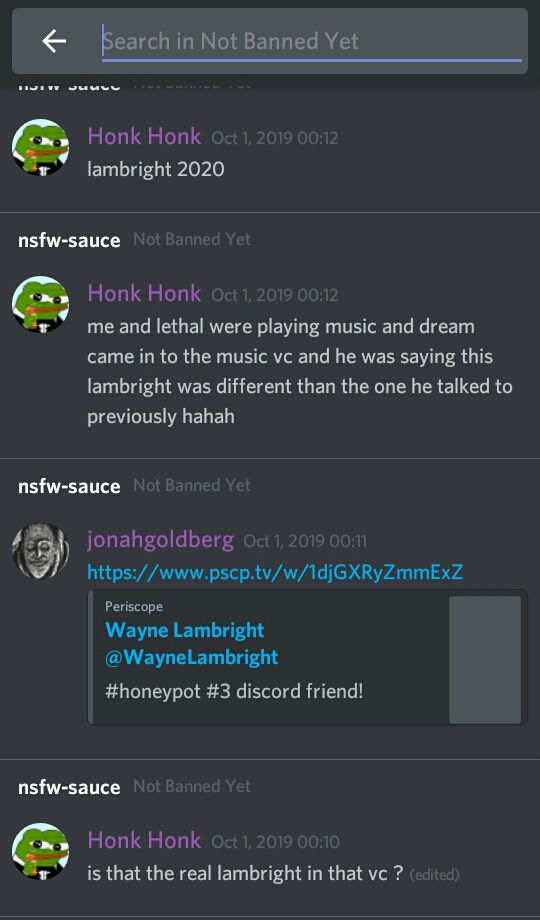This screenshot has height=920, width=540.
Task: Tap the back arrow icon
Action: [x=54, y=41]
